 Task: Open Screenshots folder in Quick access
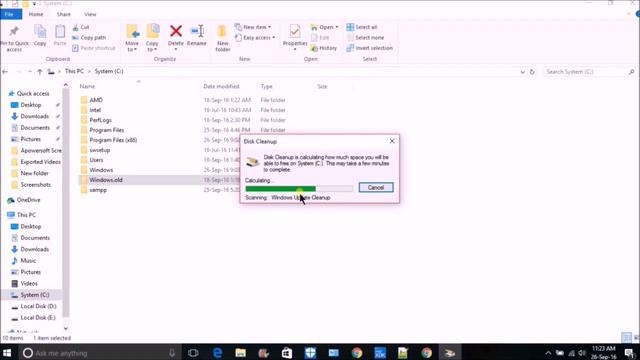(36, 184)
